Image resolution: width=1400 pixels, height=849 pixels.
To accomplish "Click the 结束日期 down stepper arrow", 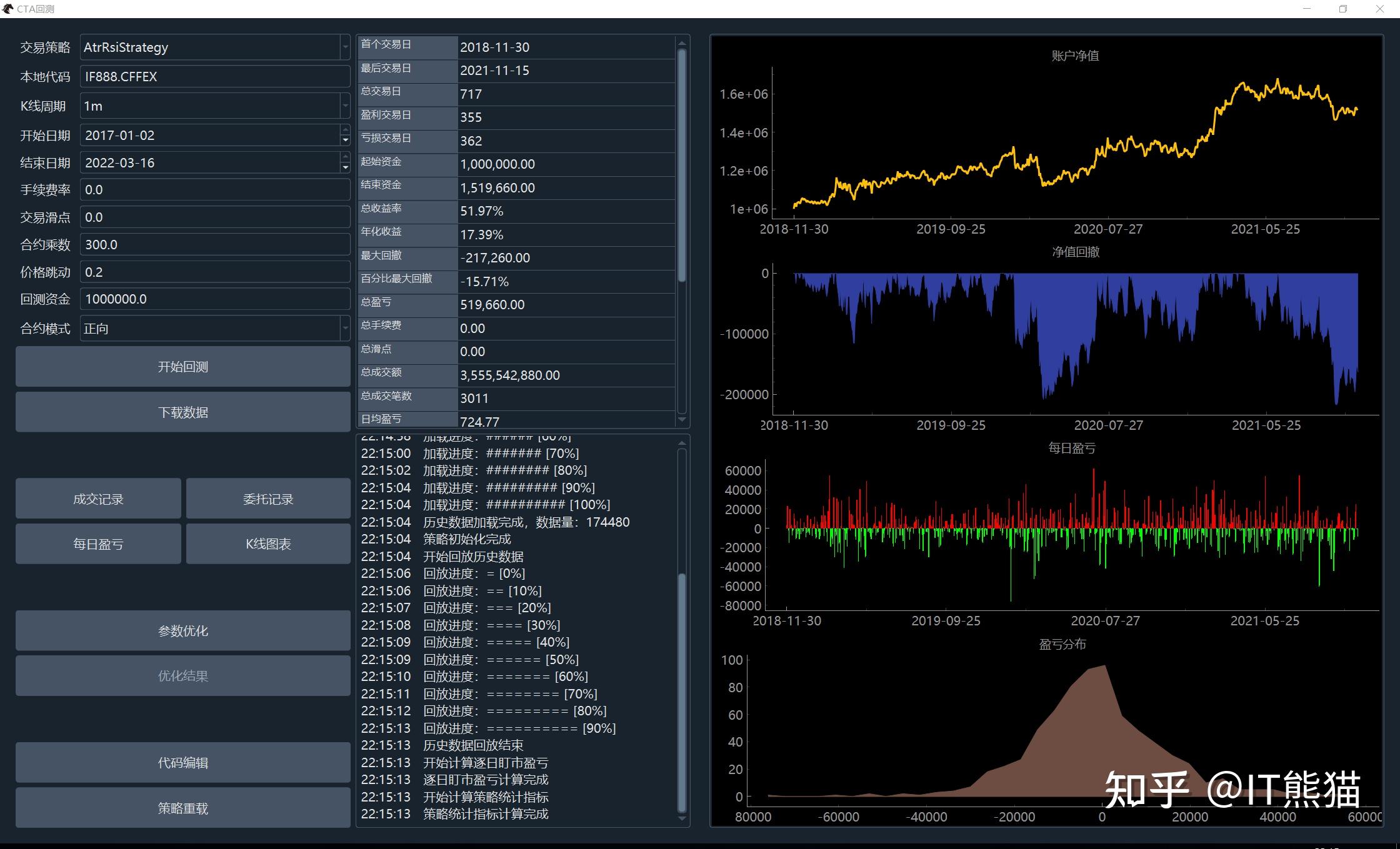I will click(x=345, y=167).
